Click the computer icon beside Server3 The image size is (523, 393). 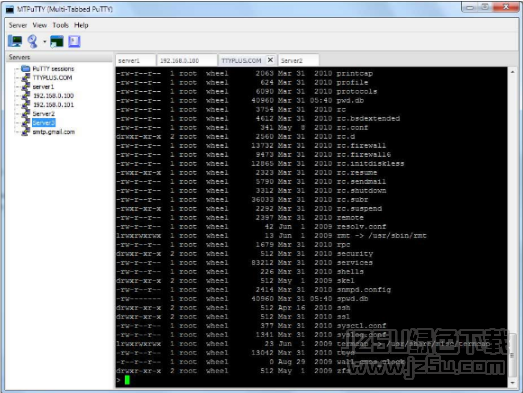25,123
